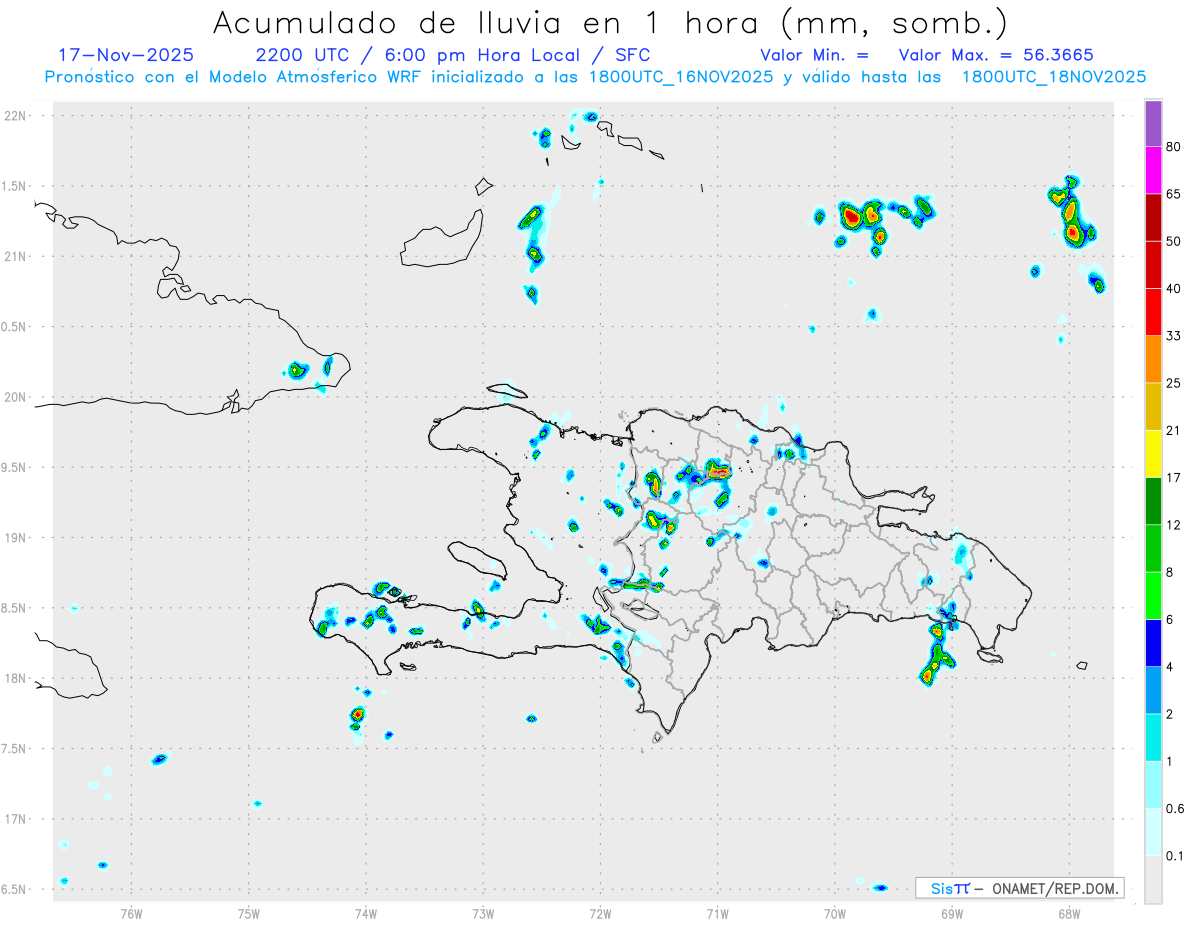The height and width of the screenshot is (927, 1200).
Task: Click the light blue 2–4 mm colorbar segment
Action: (x=1153, y=690)
